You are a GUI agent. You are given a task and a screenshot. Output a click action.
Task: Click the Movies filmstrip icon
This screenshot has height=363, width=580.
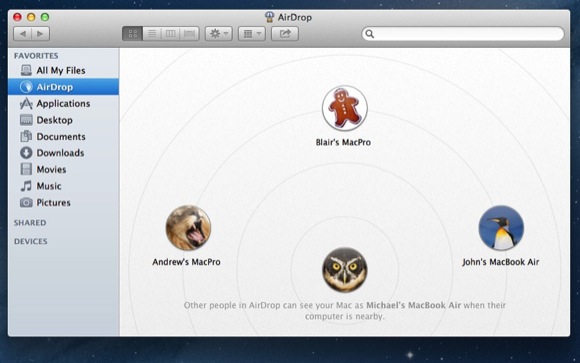pyautogui.click(x=26, y=169)
